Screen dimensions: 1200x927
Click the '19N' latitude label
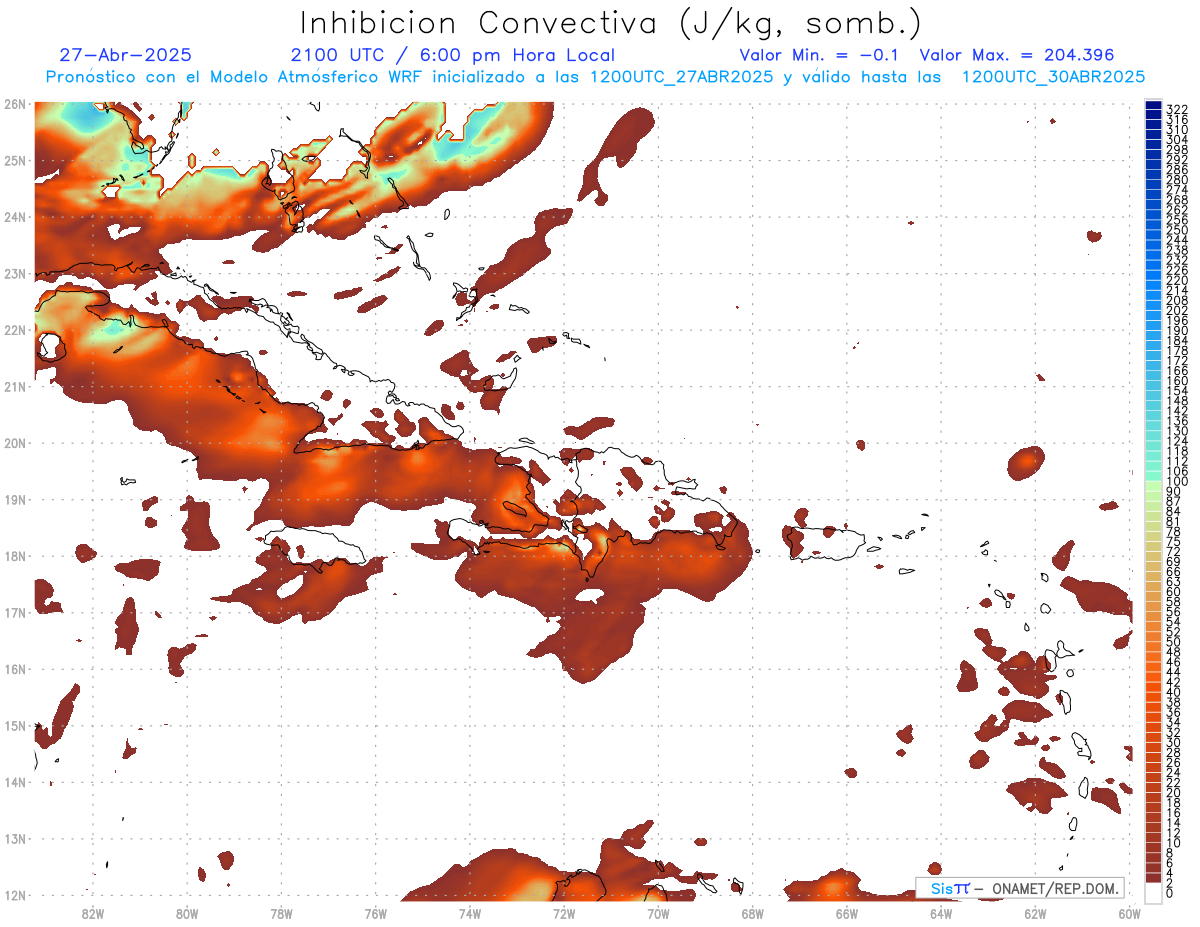14,499
